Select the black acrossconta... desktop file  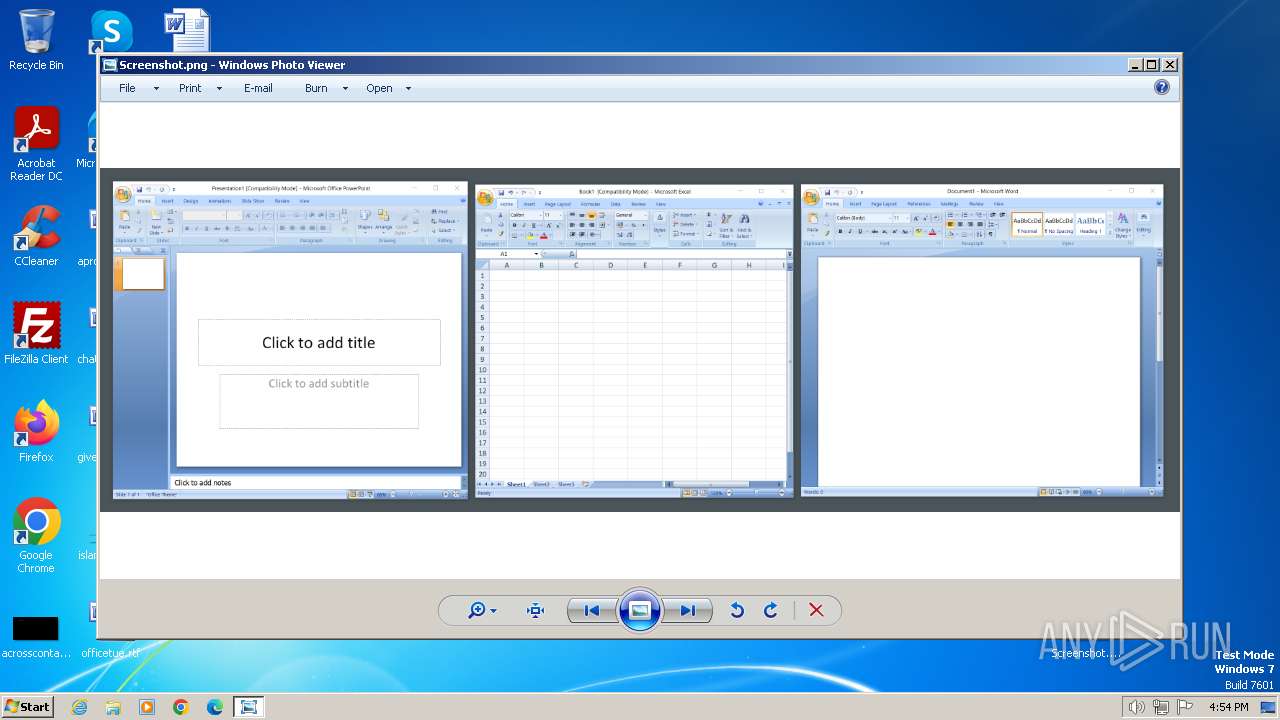tap(36, 638)
